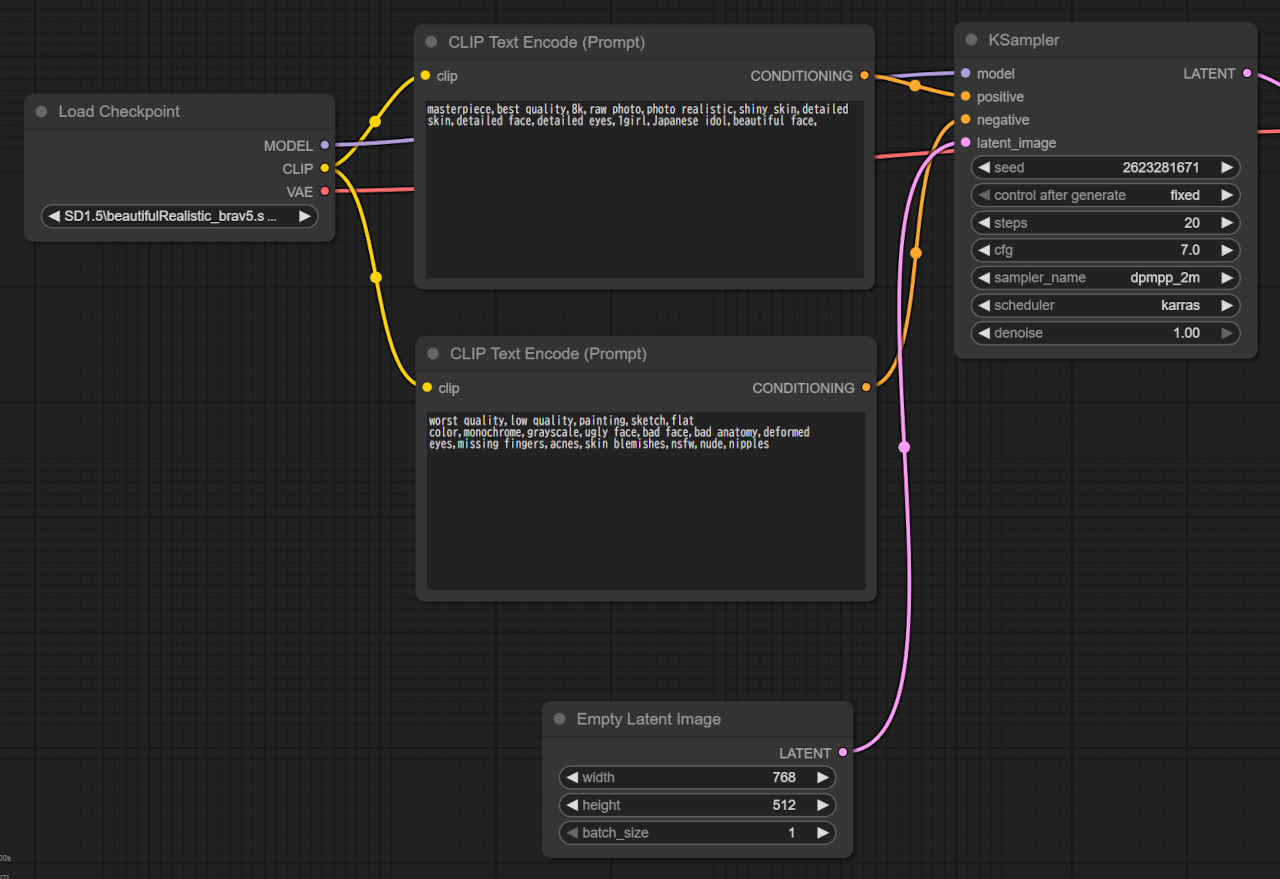Image resolution: width=1280 pixels, height=879 pixels.
Task: Click the LATENT output port on KSampler
Action: 1246,74
